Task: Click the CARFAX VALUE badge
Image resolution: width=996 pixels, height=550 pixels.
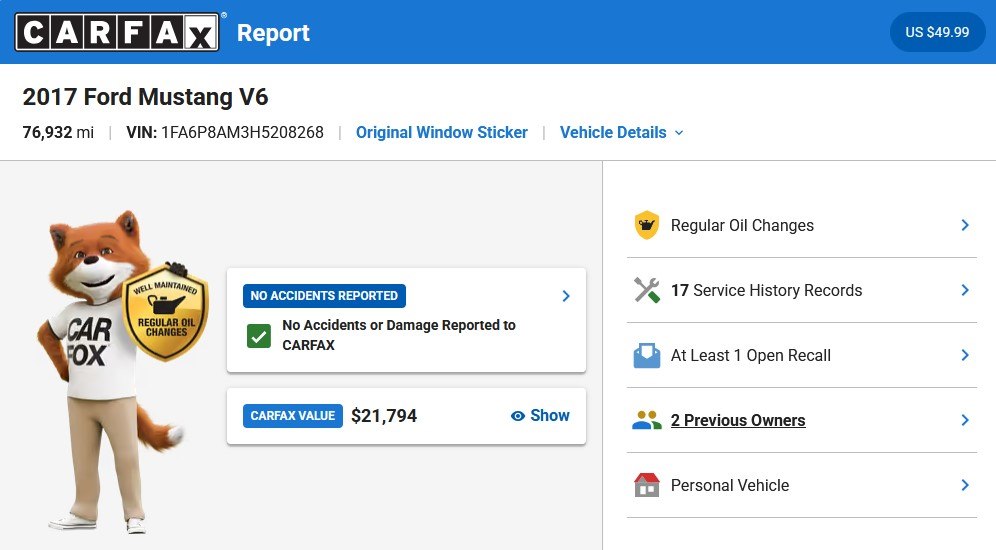Action: (292, 416)
